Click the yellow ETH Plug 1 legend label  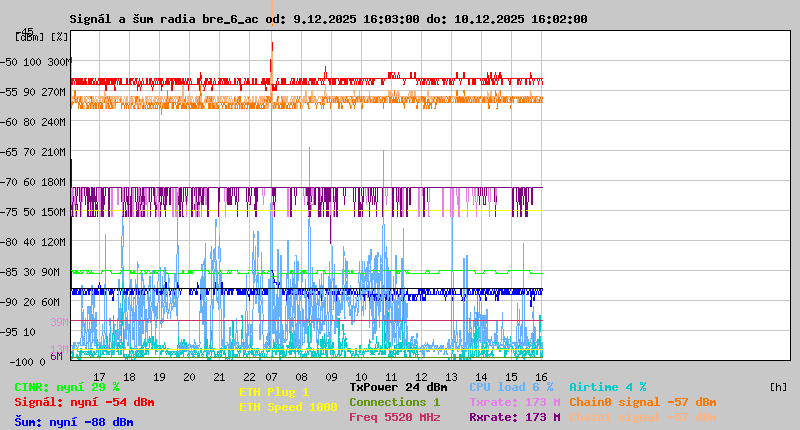point(274,392)
